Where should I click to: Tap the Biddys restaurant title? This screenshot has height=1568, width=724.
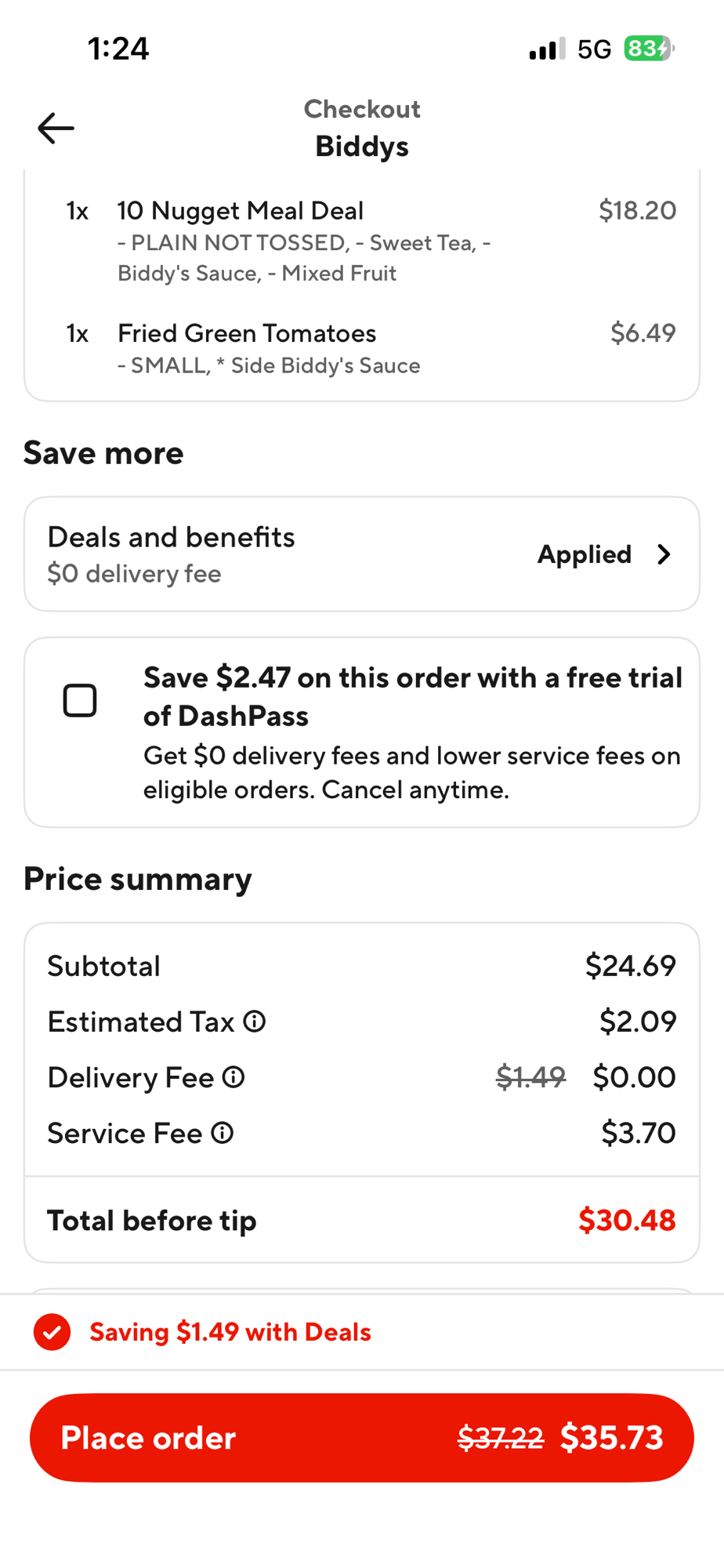click(362, 147)
